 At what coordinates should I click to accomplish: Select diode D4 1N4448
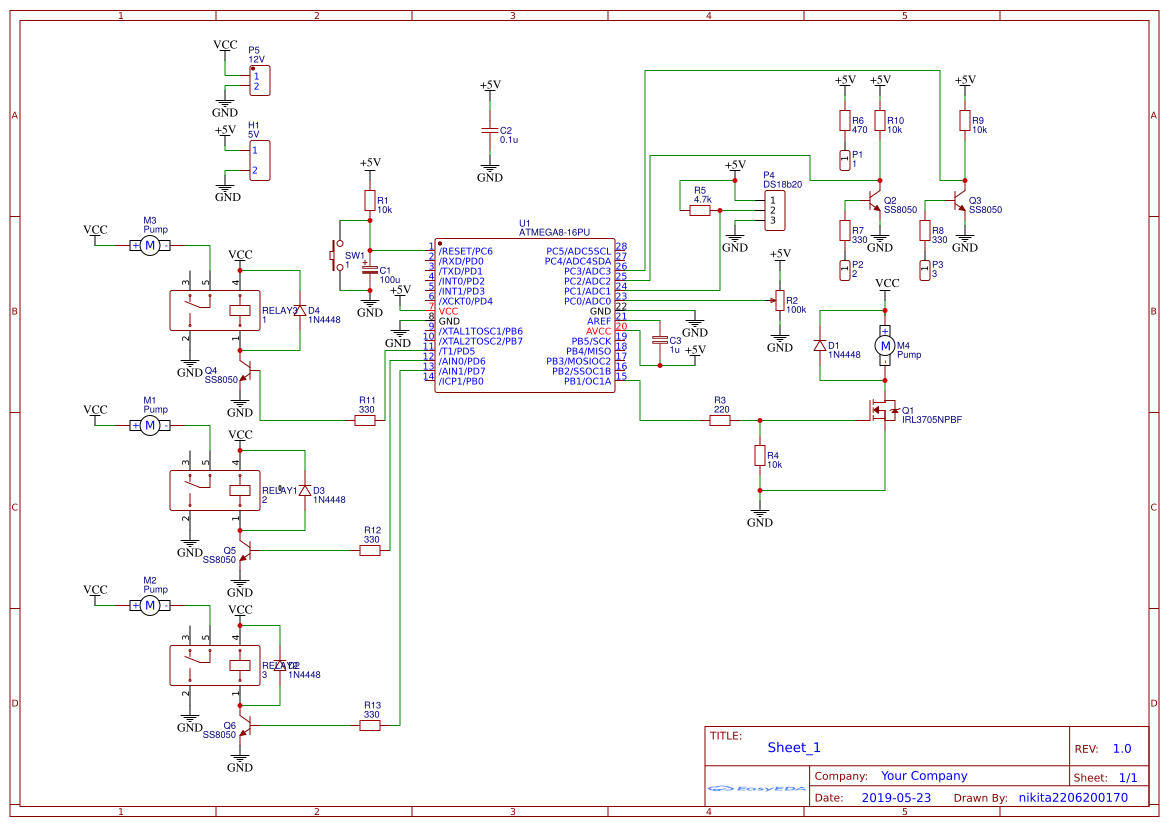[x=300, y=310]
